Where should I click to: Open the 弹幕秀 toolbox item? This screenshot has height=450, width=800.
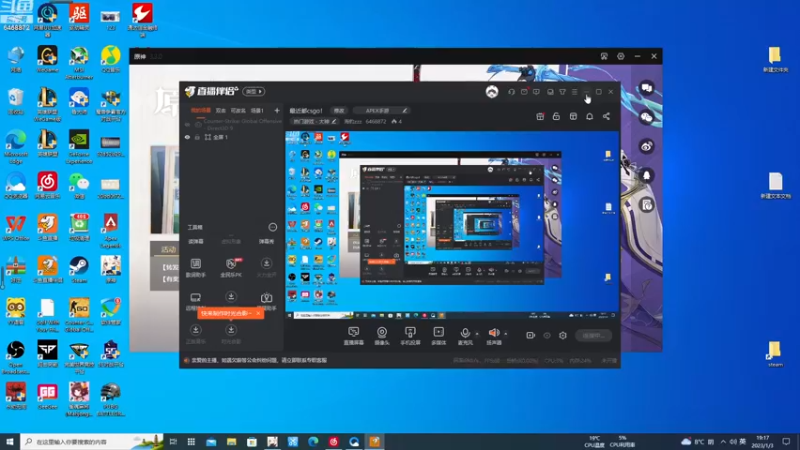tap(266, 241)
